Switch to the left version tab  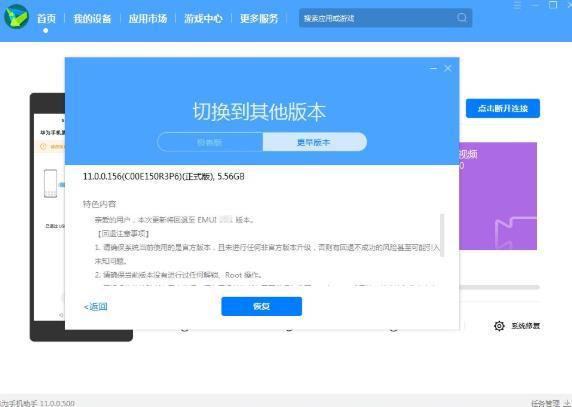pyautogui.click(x=210, y=142)
